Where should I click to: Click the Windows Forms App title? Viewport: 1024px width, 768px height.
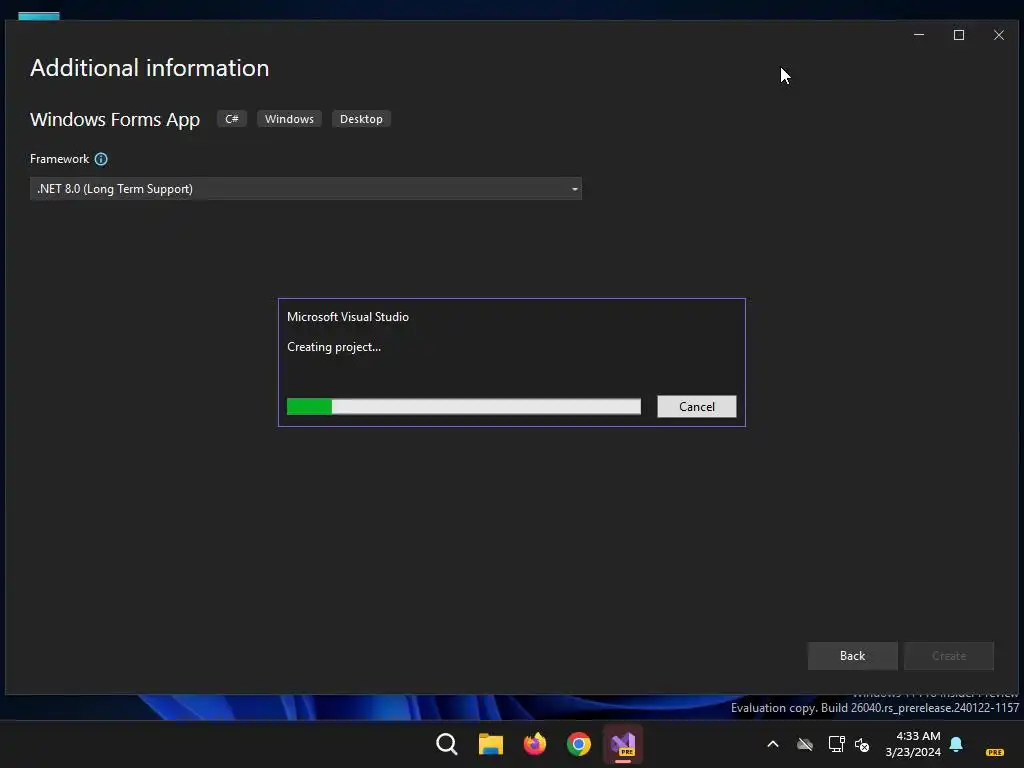point(115,120)
